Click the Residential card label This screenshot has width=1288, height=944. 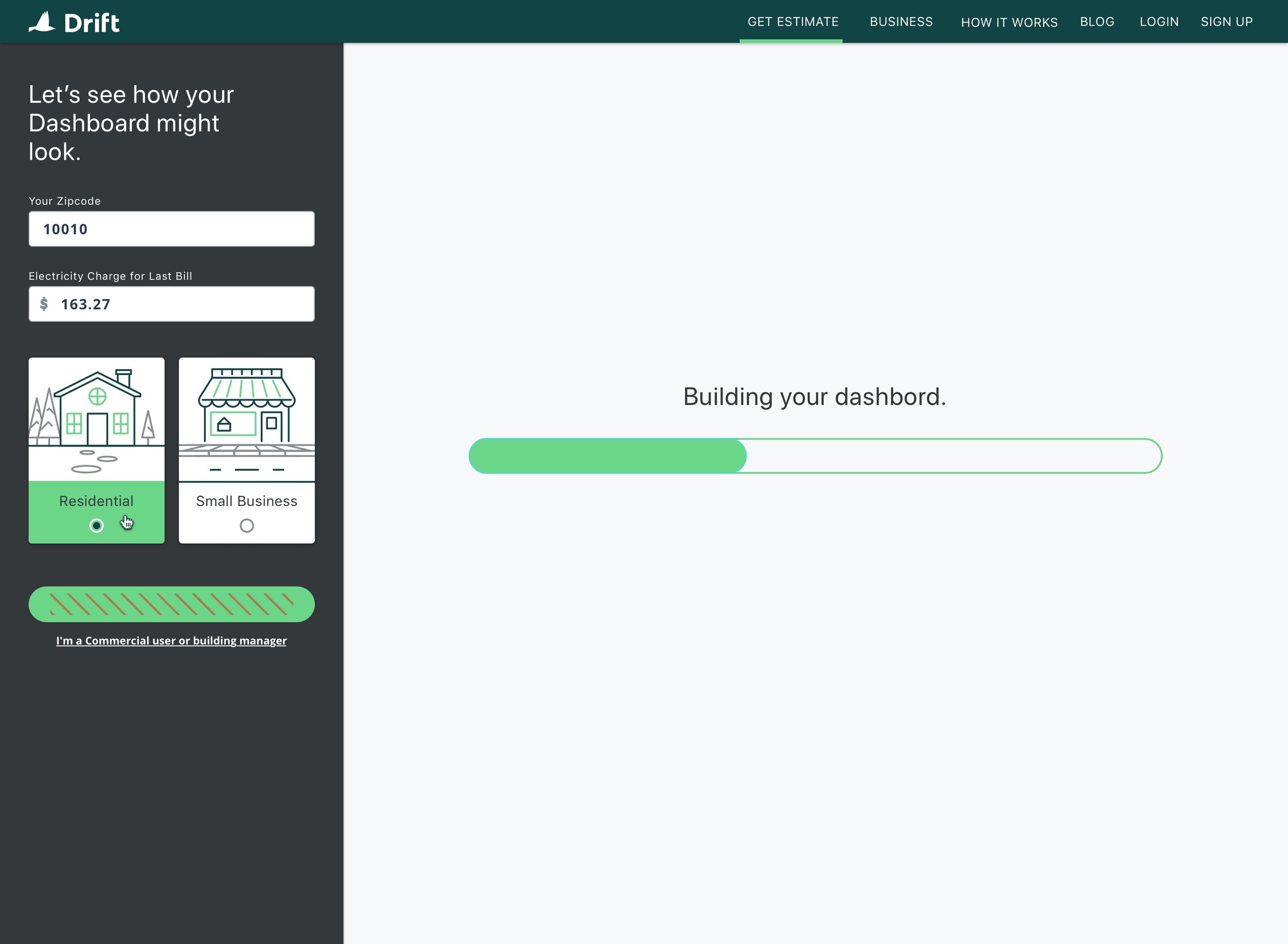point(97,501)
